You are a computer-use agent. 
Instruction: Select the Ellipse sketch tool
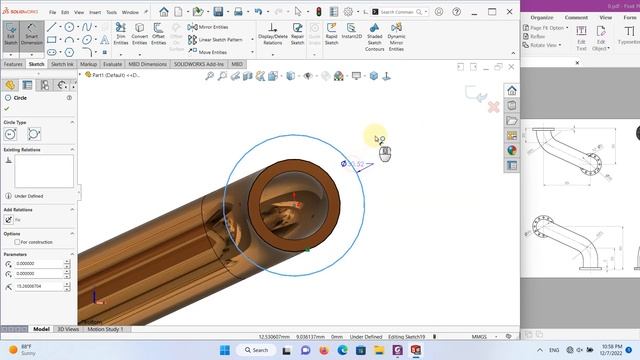click(87, 40)
